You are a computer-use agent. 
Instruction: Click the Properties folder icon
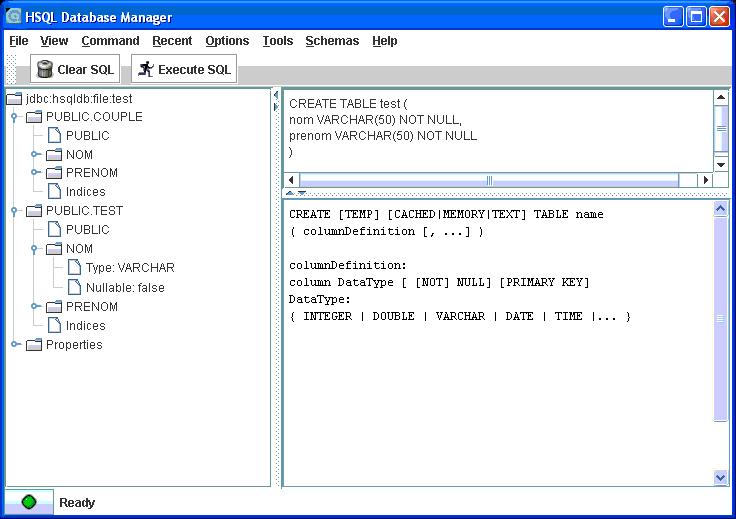(34, 345)
